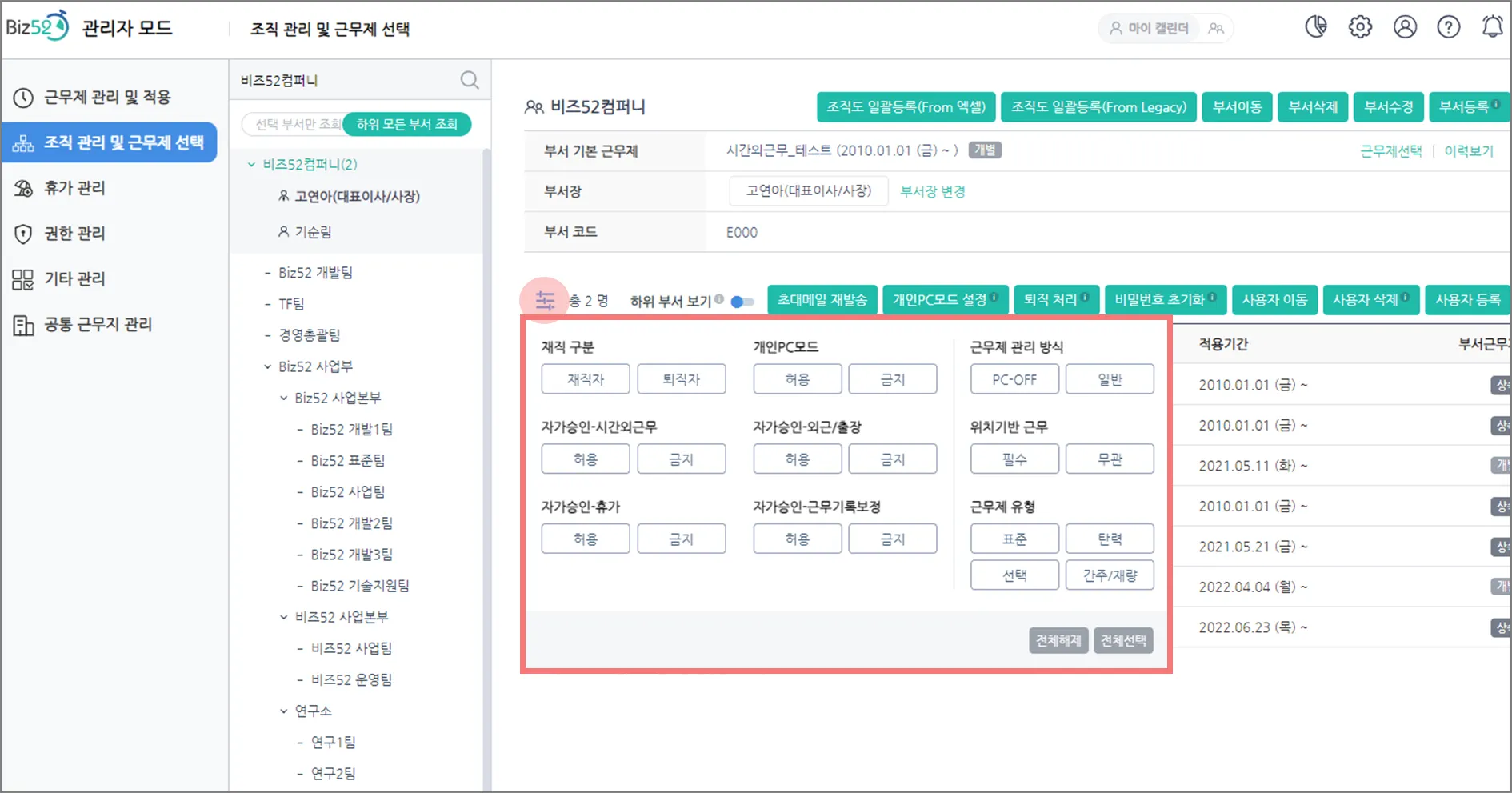The image size is (1512, 793).
Task: Toggle the PC-OFF filter
Action: click(1014, 379)
